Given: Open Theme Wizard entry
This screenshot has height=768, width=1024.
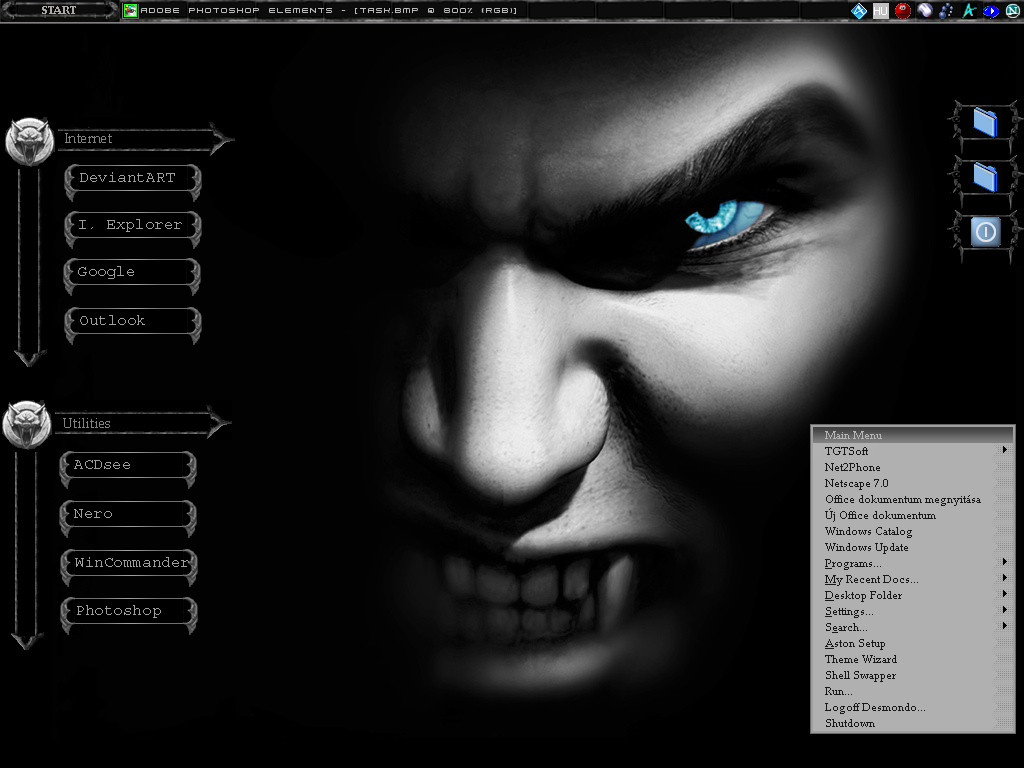Looking at the screenshot, I should (x=913, y=659).
